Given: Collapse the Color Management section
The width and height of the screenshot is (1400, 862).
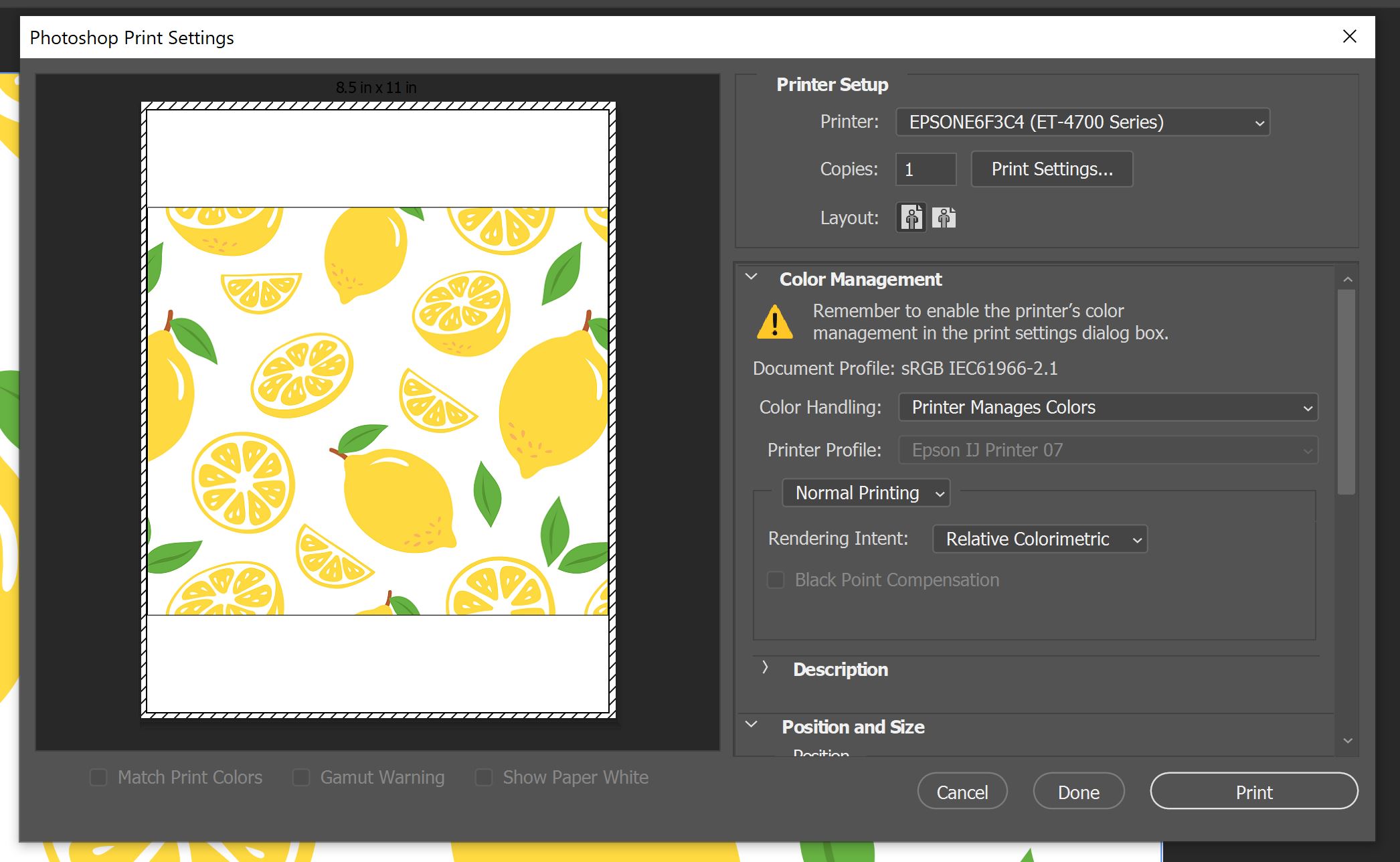Looking at the screenshot, I should [x=751, y=277].
